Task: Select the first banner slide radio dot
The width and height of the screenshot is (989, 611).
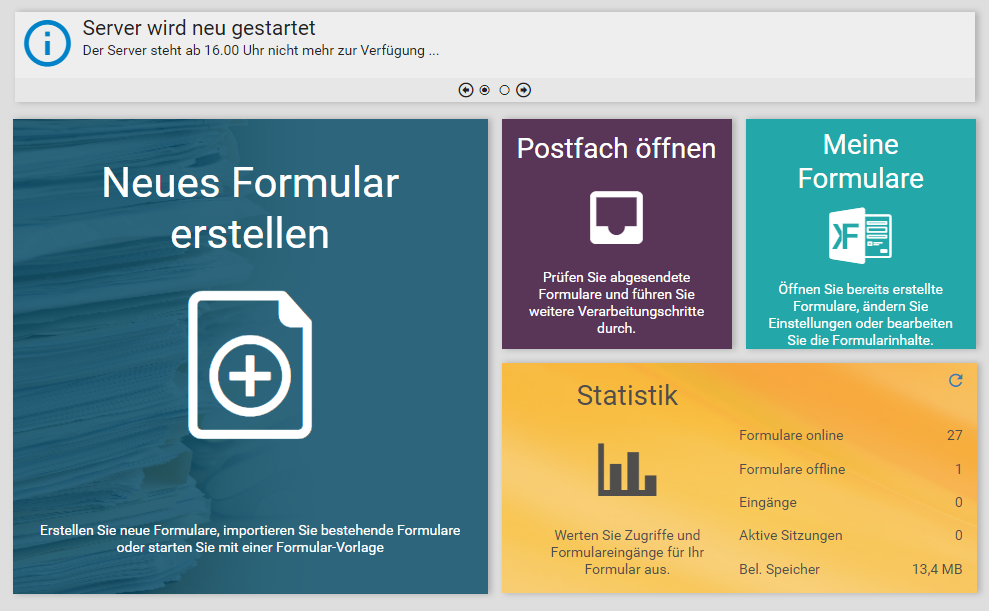Action: click(485, 90)
